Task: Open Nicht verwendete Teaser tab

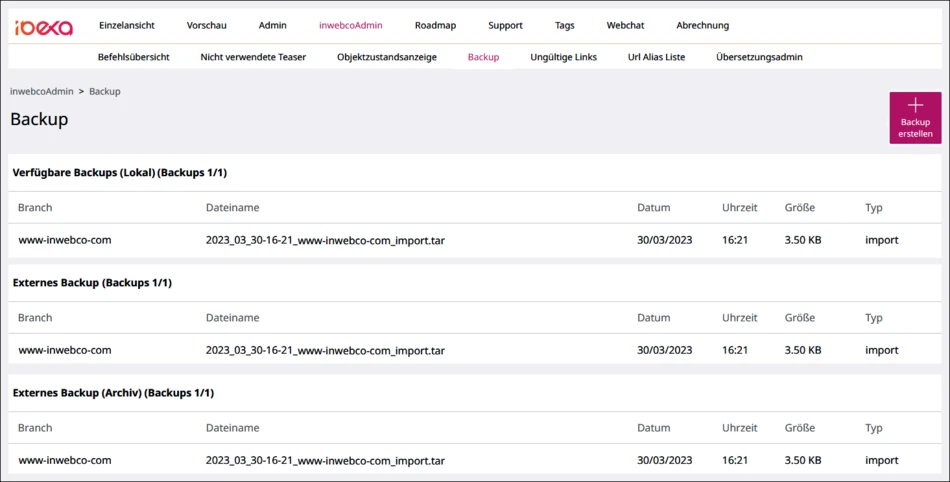Action: click(253, 57)
